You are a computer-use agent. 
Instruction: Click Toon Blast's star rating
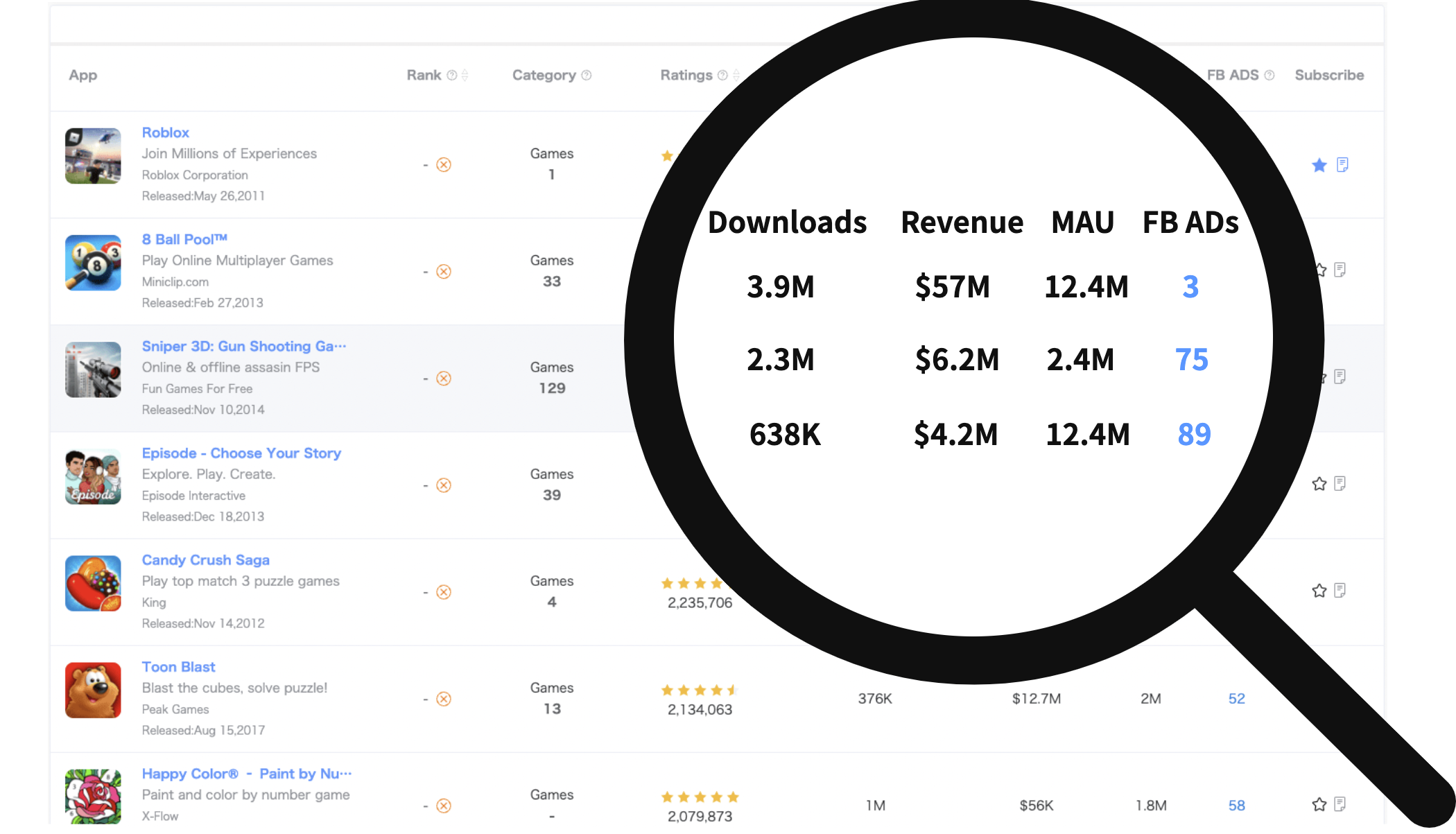click(700, 690)
